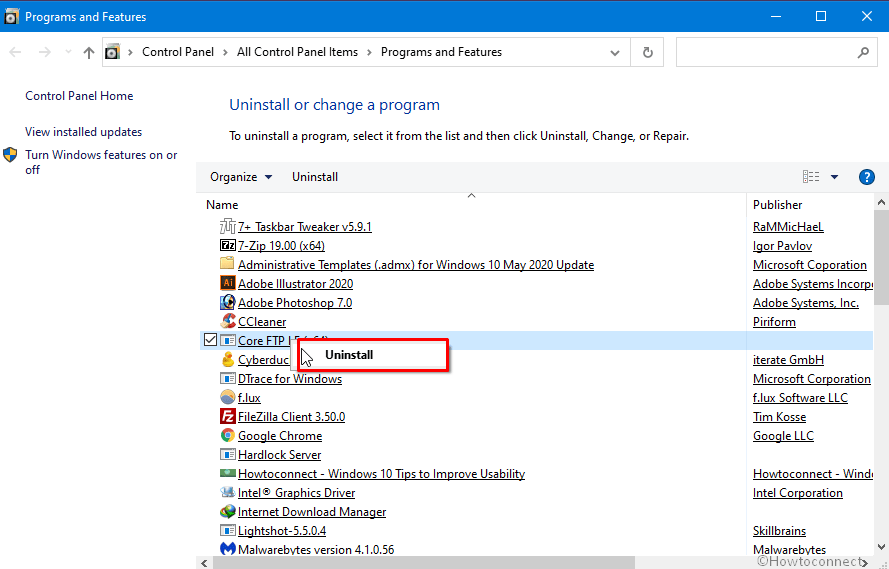Click the "Tim Kosse" publisher cell
The height and width of the screenshot is (569, 889).
pos(779,417)
